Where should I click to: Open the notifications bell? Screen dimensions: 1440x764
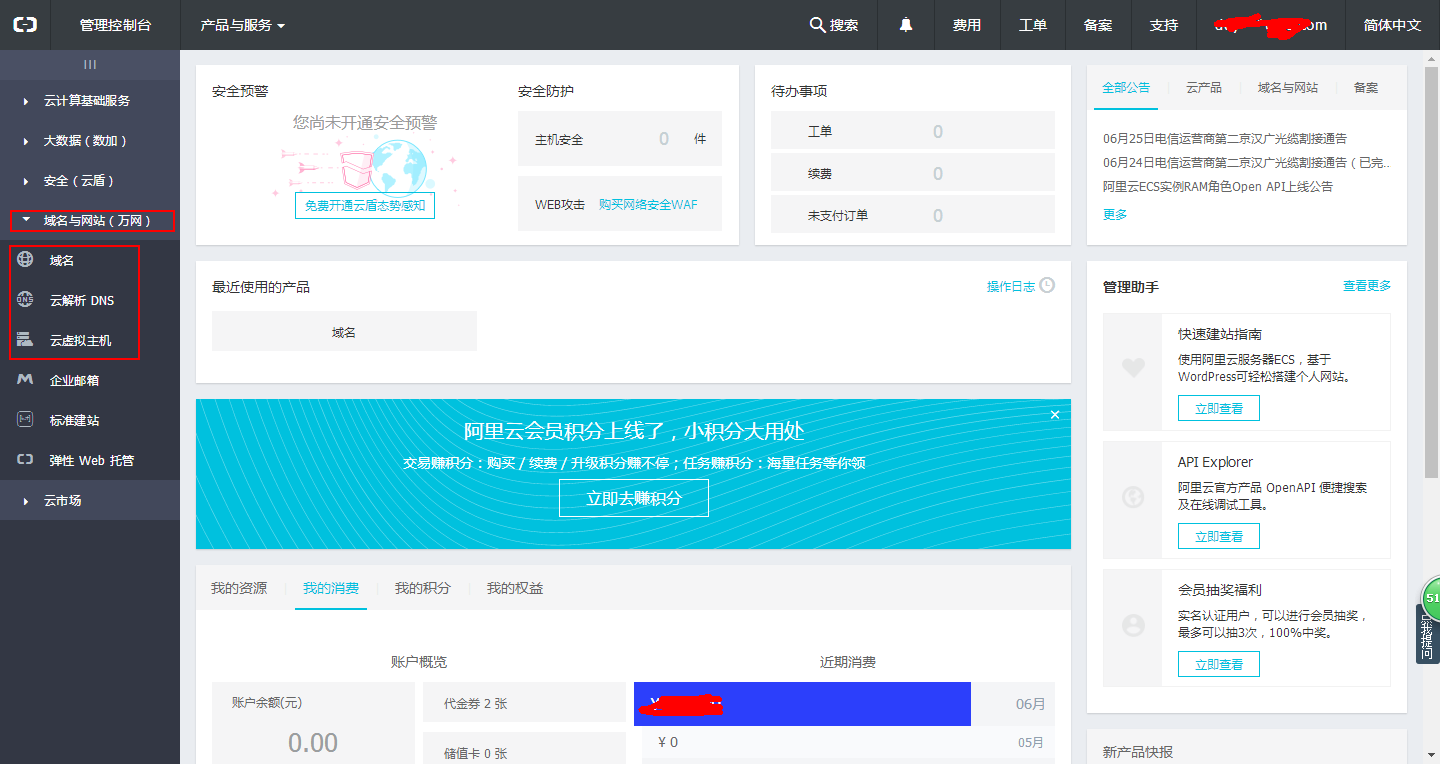pos(906,25)
